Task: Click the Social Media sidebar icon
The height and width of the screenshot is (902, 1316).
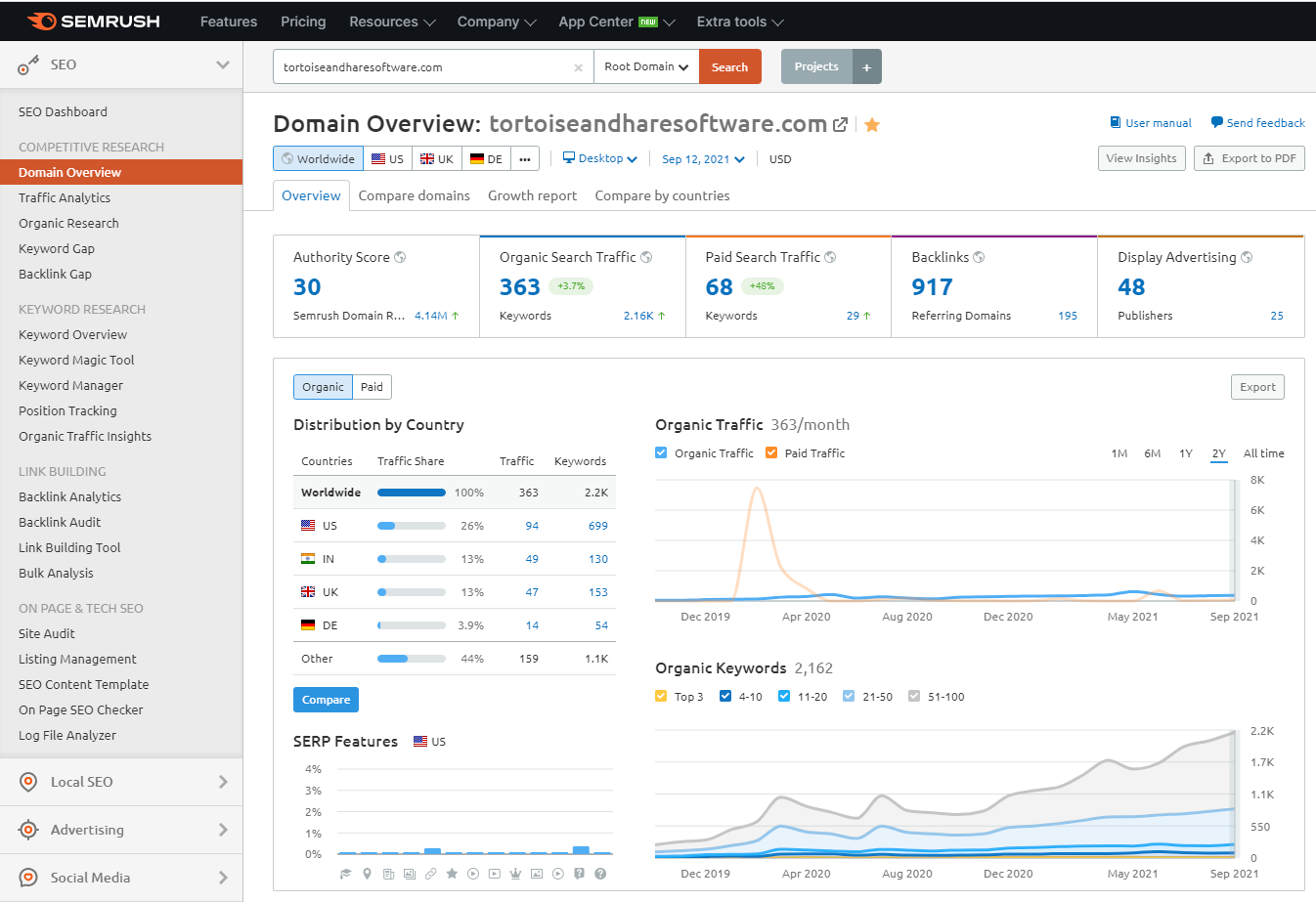Action: pos(28,878)
